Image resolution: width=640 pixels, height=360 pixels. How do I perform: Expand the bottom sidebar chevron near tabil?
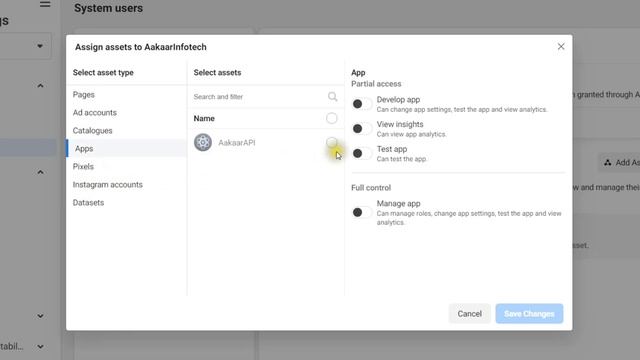click(x=40, y=347)
